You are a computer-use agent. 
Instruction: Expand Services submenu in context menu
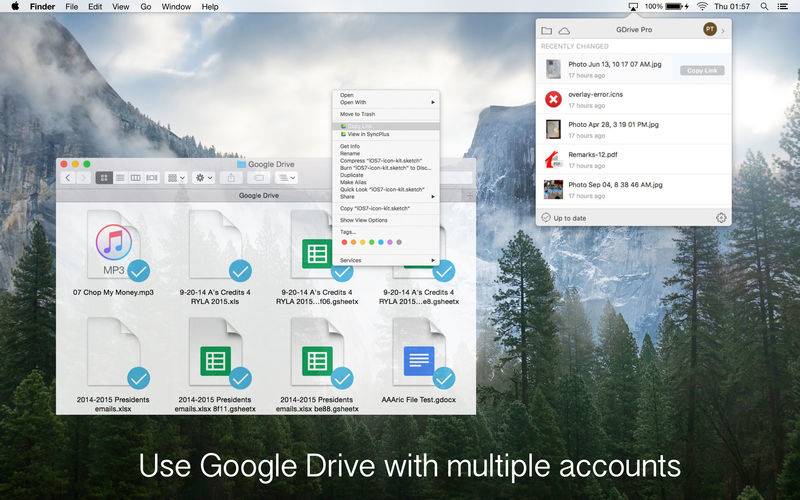point(385,260)
